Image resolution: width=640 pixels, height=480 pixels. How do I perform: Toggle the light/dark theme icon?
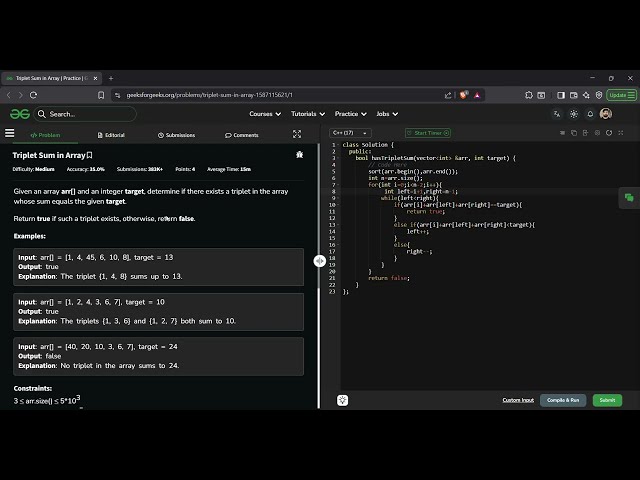[x=573, y=114]
